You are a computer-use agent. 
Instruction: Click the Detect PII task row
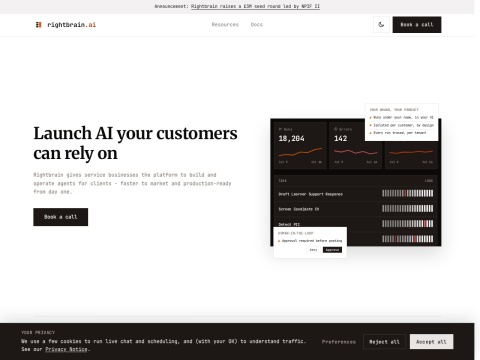coord(356,224)
